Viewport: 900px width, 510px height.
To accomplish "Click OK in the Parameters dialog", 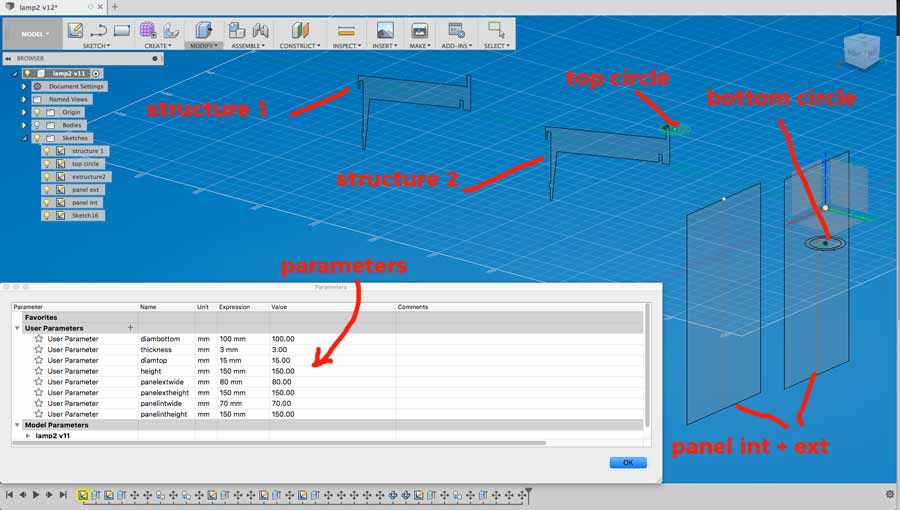I will point(628,462).
